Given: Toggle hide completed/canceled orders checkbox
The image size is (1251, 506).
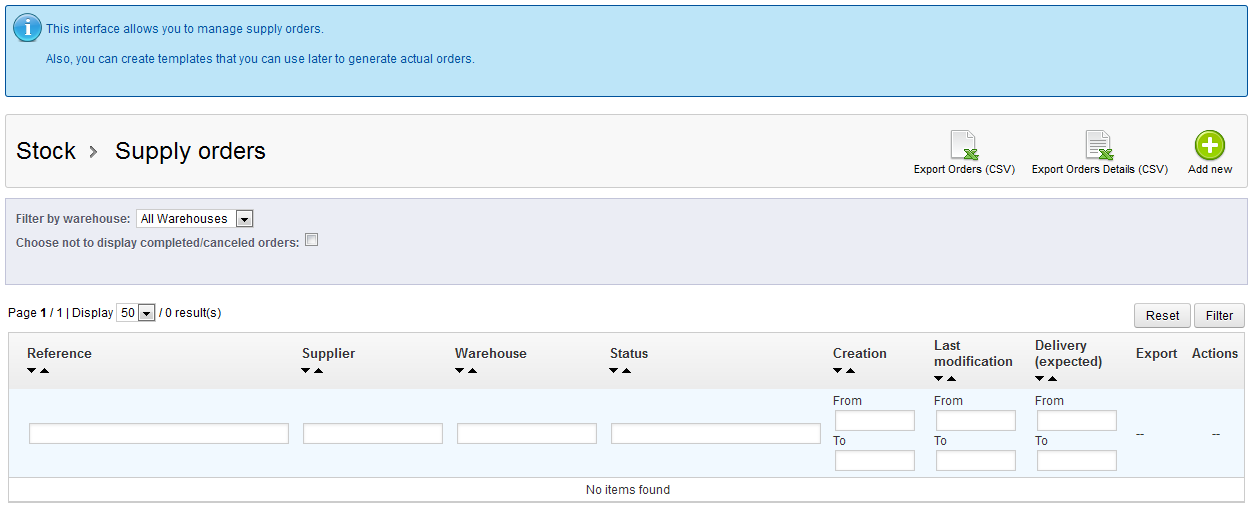Looking at the screenshot, I should [311, 240].
